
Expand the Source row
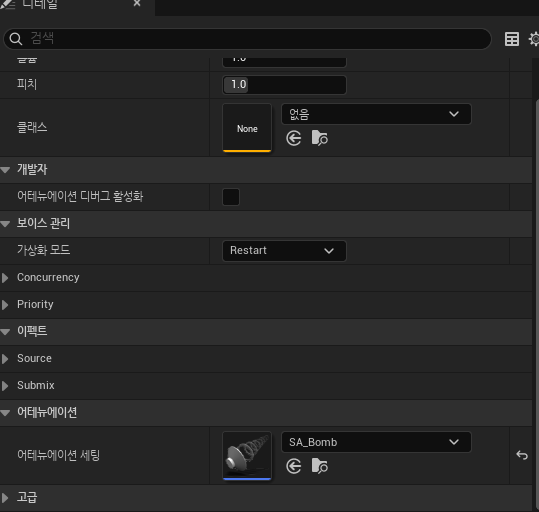(x=5, y=359)
